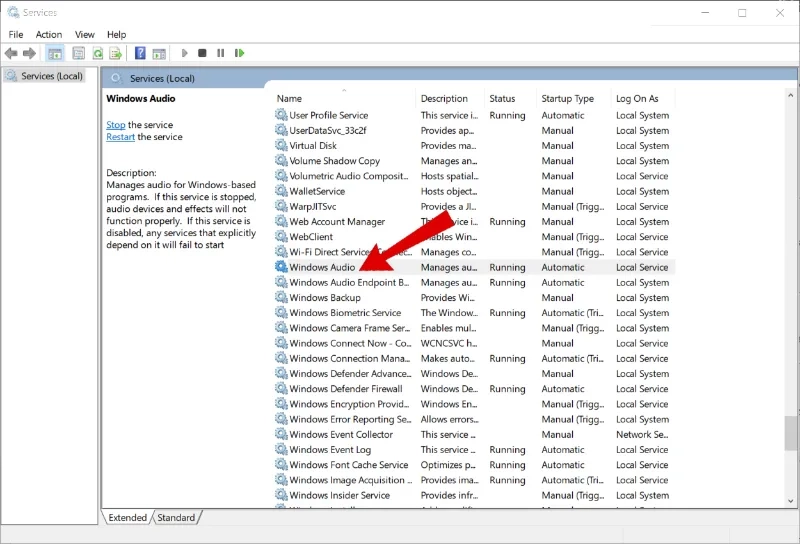
Task: Select the Windows Biometric Service row
Action: pyautogui.click(x=474, y=313)
